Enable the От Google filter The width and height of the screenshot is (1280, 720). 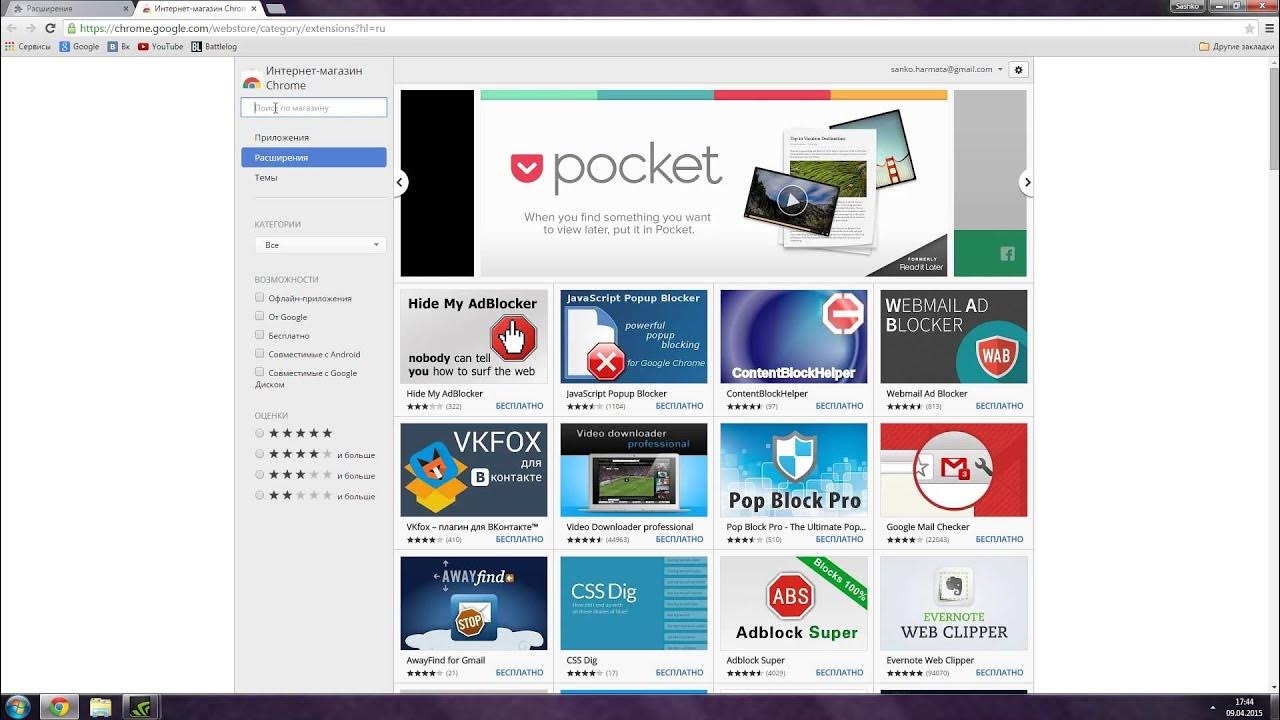click(260, 316)
